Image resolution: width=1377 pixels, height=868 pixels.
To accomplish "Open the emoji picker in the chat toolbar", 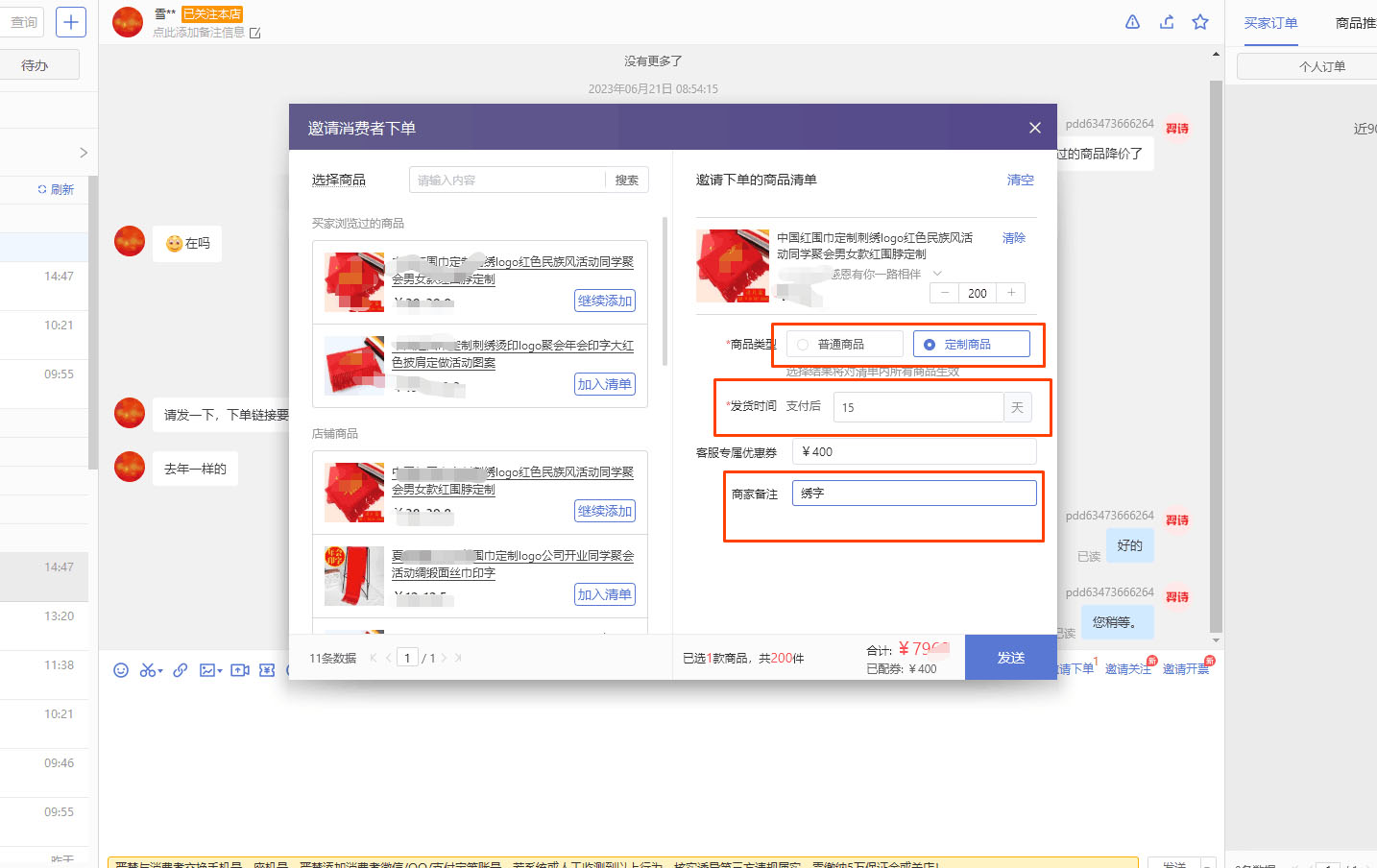I will (x=121, y=669).
